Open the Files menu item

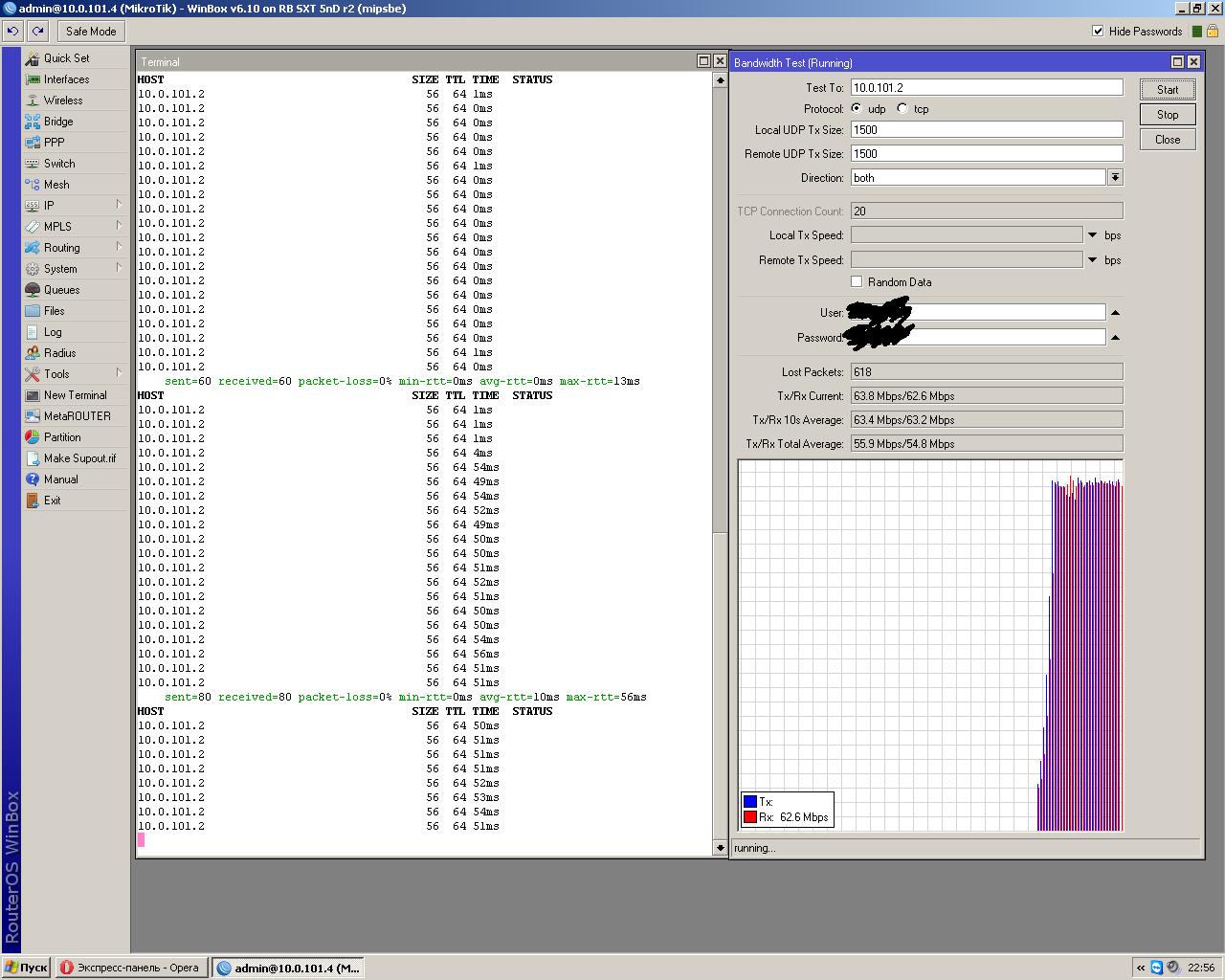(54, 311)
